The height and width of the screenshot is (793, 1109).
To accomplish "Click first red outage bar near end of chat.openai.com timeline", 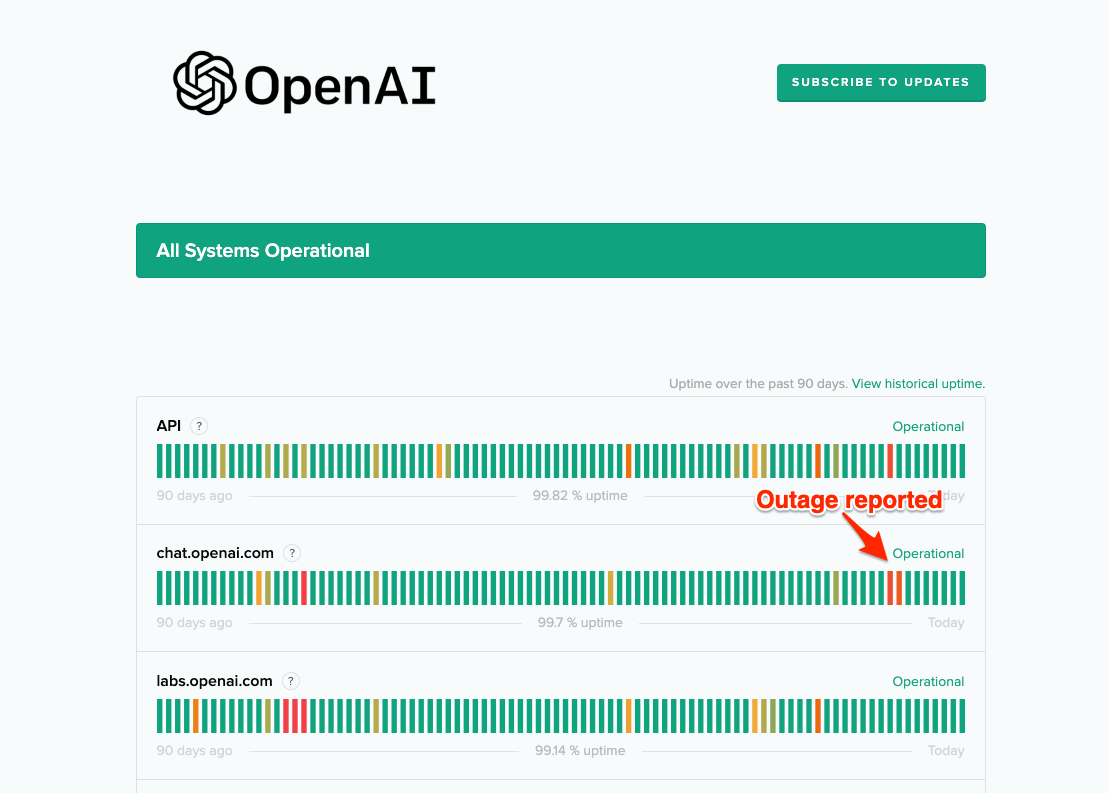I will (x=890, y=589).
